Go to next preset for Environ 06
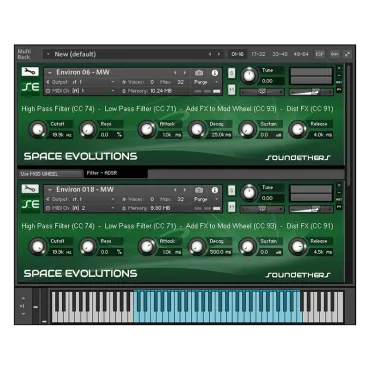The image size is (370, 370). [x=185, y=73]
